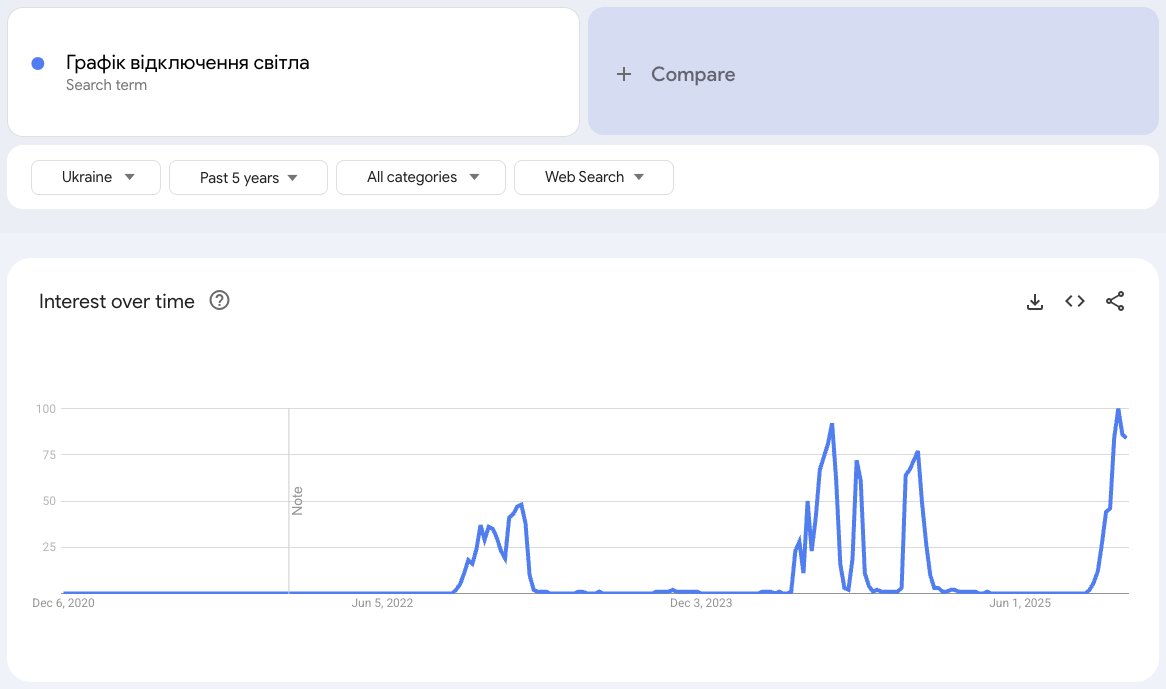This screenshot has height=689, width=1166.
Task: Click the Interest over time heading
Action: [x=117, y=301]
